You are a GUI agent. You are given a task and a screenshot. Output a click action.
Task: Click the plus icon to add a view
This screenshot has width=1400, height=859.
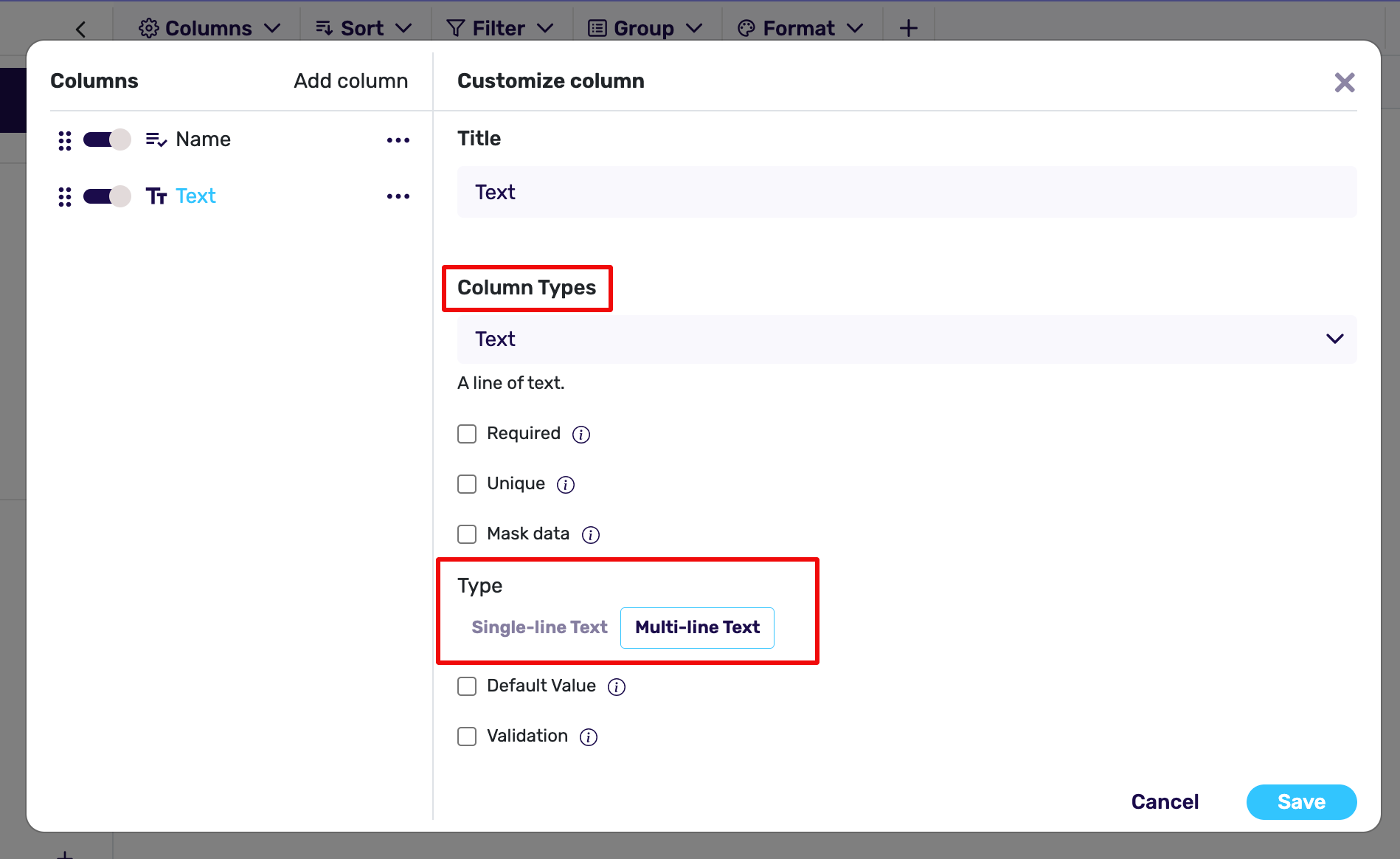click(x=907, y=27)
